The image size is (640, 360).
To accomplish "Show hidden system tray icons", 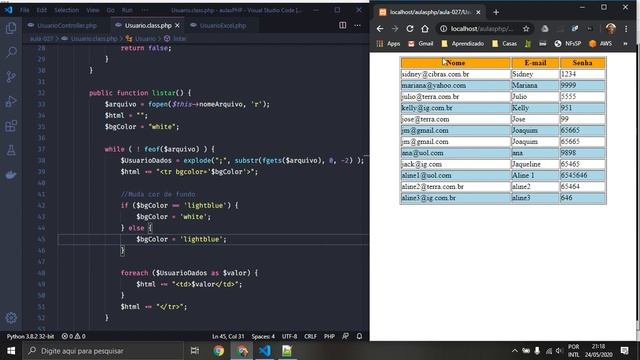I will click(515, 351).
